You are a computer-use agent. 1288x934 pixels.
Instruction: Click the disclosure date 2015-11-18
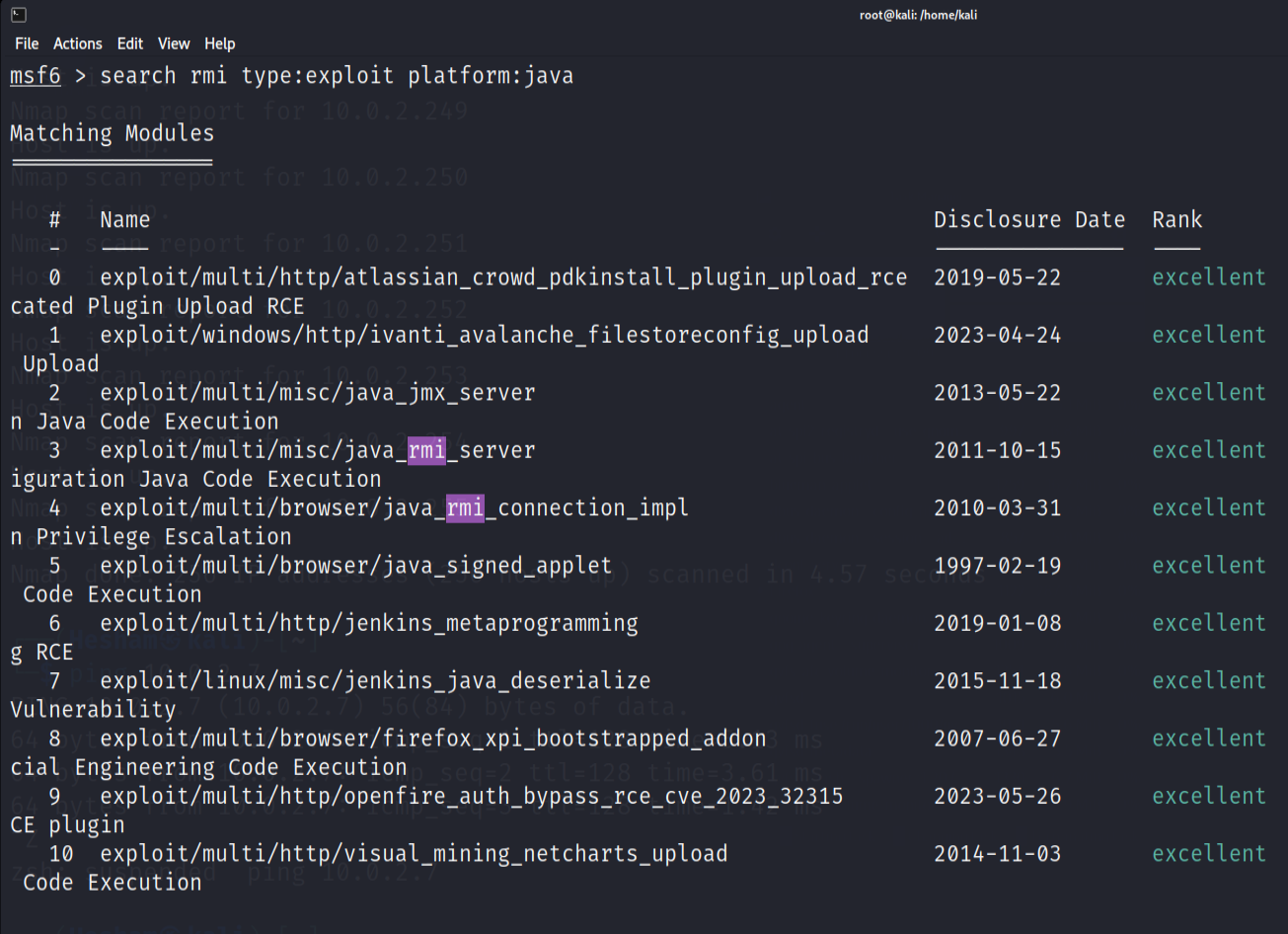pyautogui.click(x=998, y=681)
